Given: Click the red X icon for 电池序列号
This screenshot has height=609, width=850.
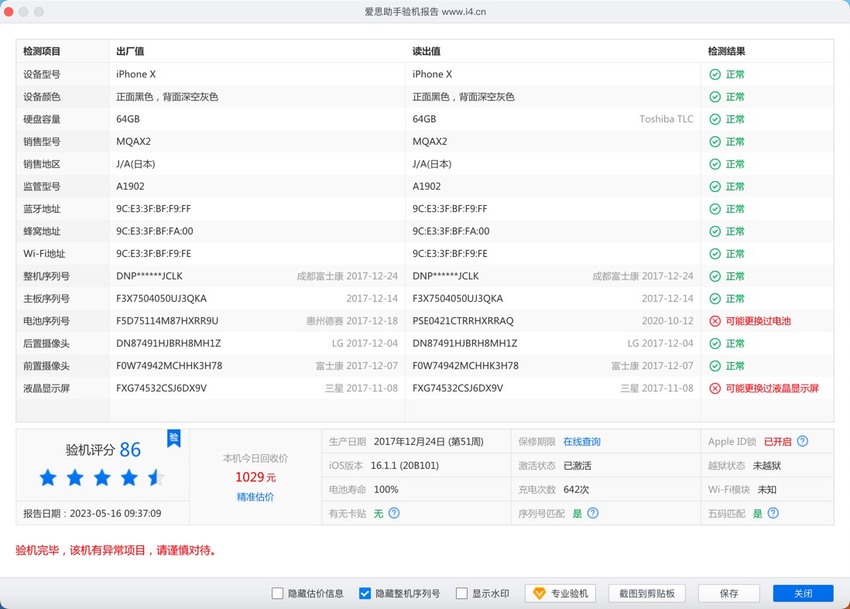Looking at the screenshot, I should coord(715,321).
